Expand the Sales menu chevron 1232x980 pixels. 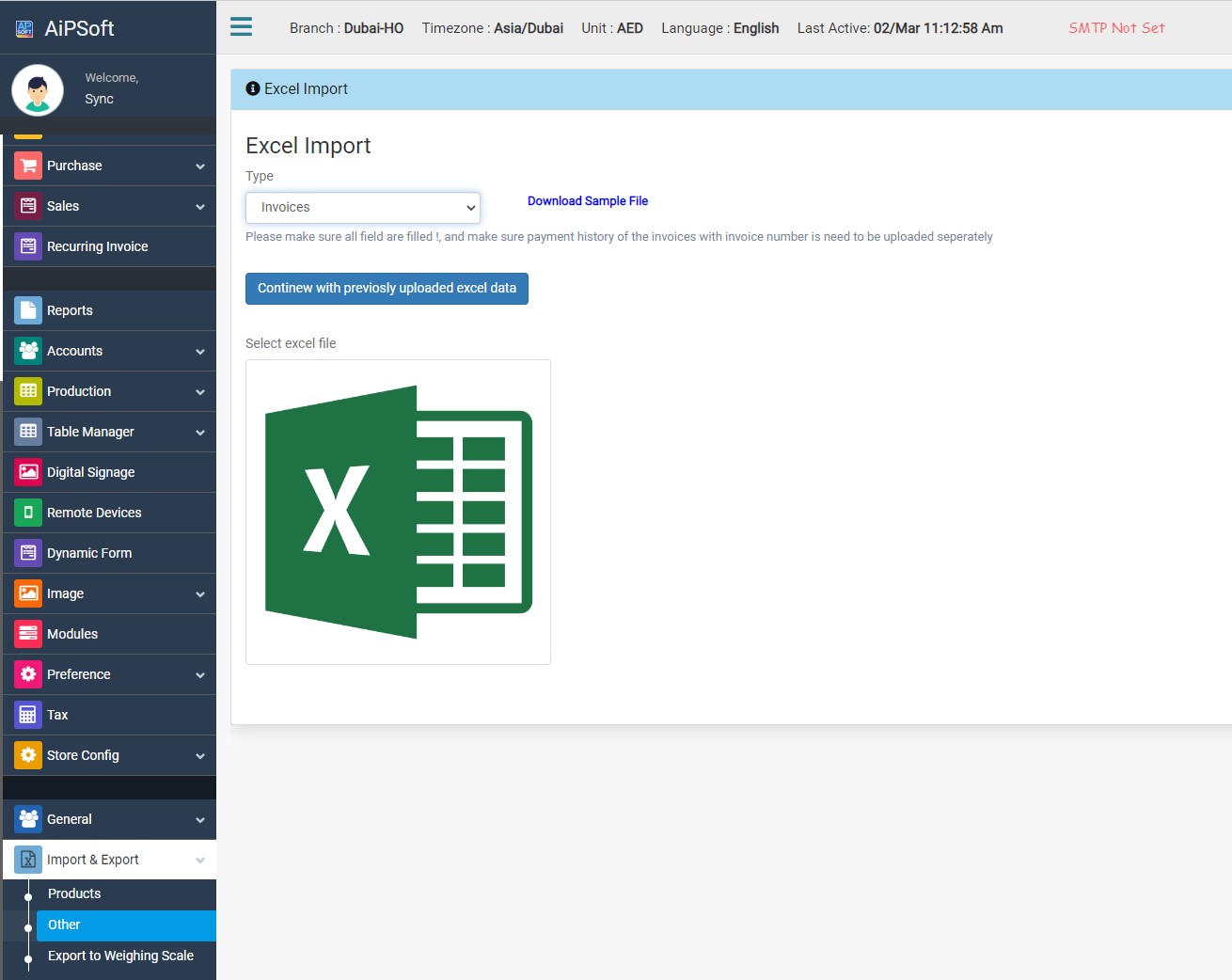(x=200, y=207)
